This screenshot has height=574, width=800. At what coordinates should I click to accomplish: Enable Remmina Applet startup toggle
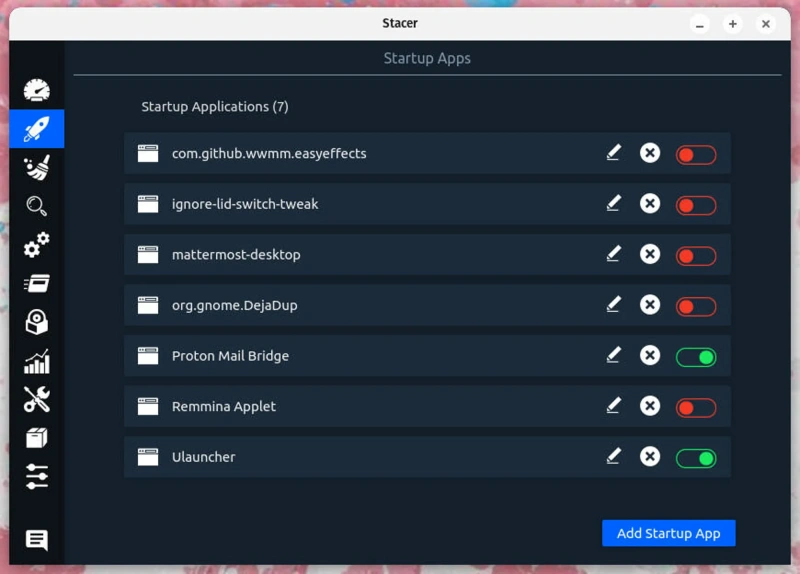pos(696,407)
